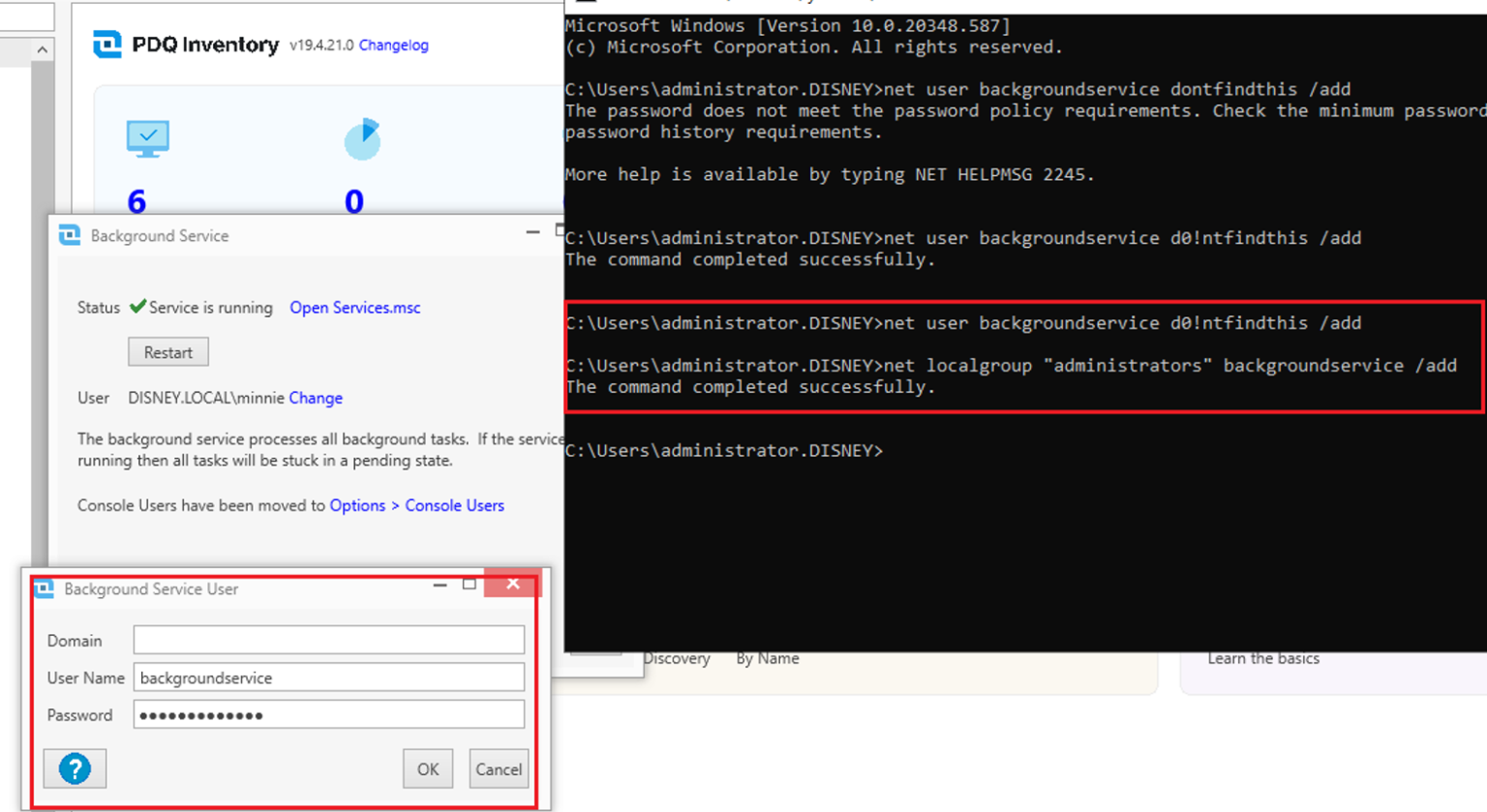Screen dimensions: 1487x812
Task: Click inside the Domain input field
Action: coord(327,640)
